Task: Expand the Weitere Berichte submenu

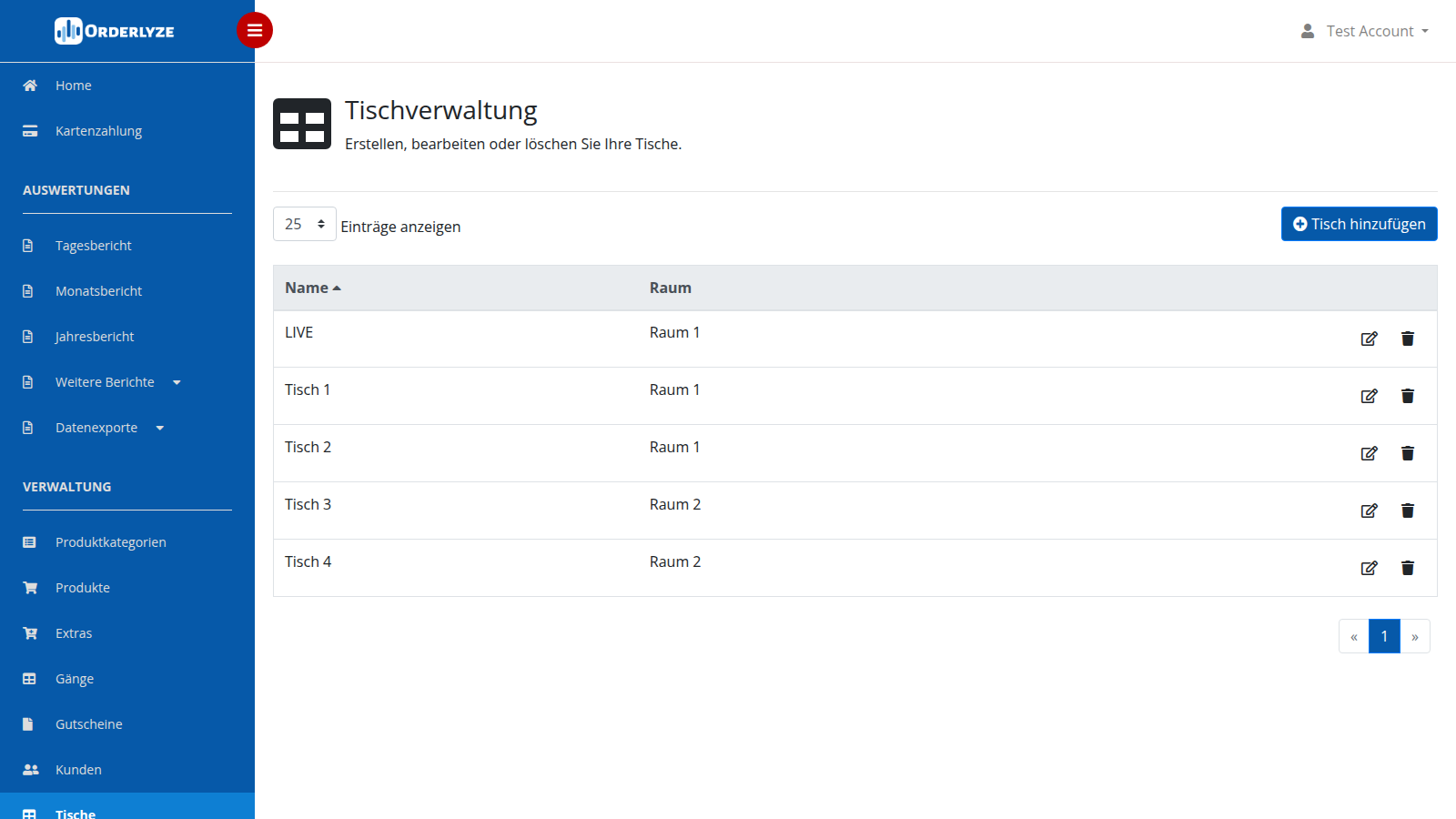Action: [118, 382]
